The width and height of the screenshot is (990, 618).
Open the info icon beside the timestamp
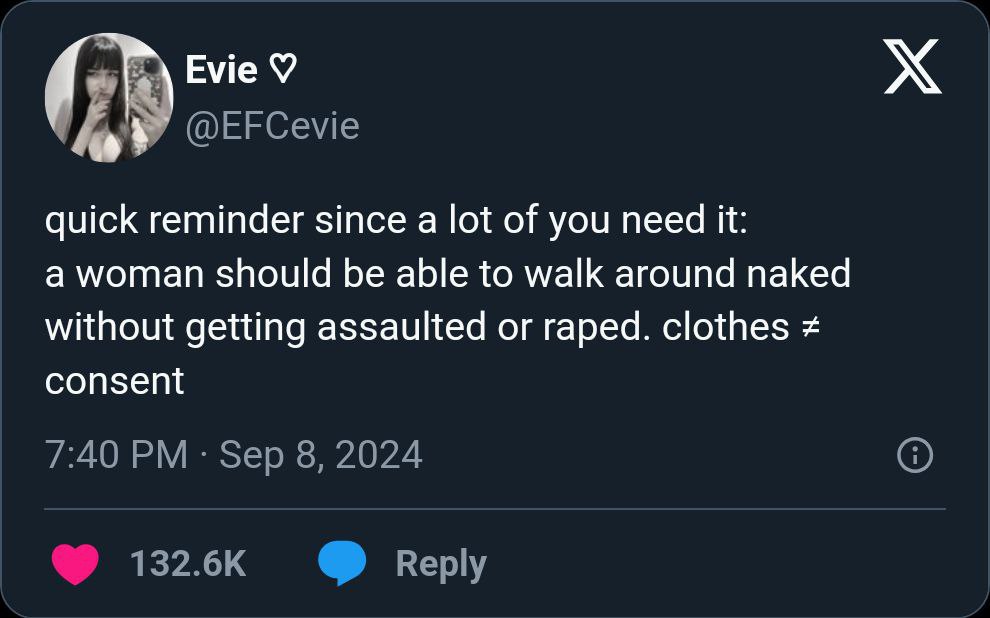(915, 456)
